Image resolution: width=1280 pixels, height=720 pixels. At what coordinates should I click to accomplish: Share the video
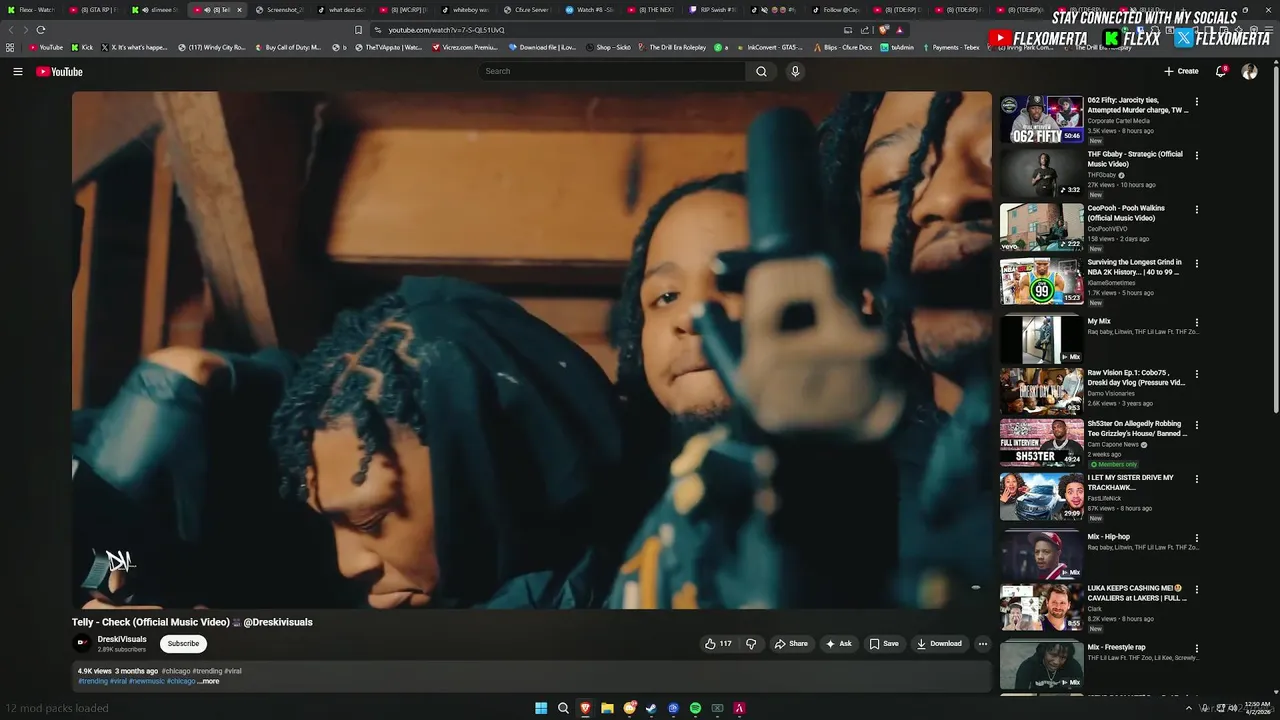pyautogui.click(x=790, y=644)
